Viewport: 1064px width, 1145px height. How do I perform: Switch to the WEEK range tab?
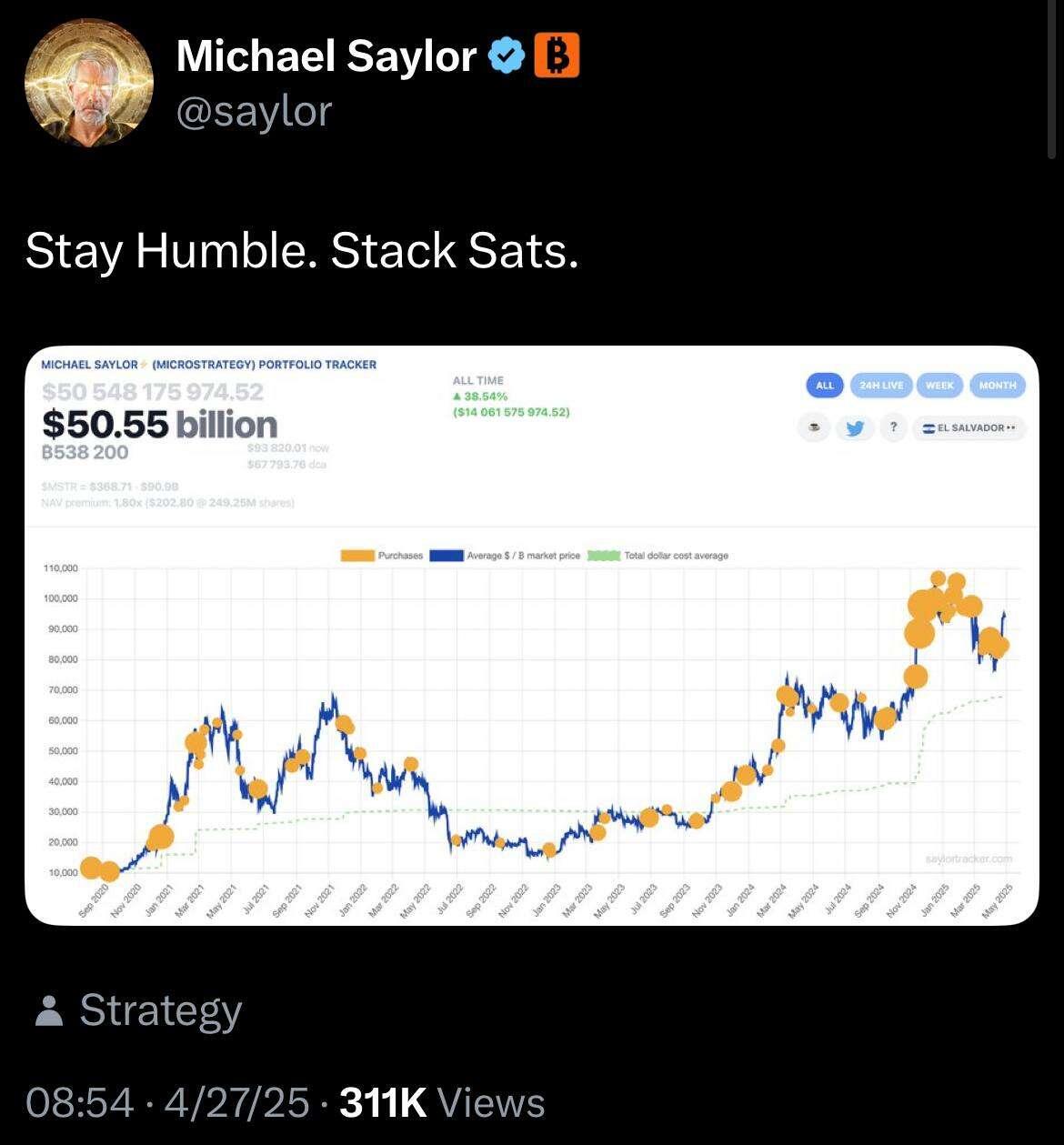tap(939, 385)
